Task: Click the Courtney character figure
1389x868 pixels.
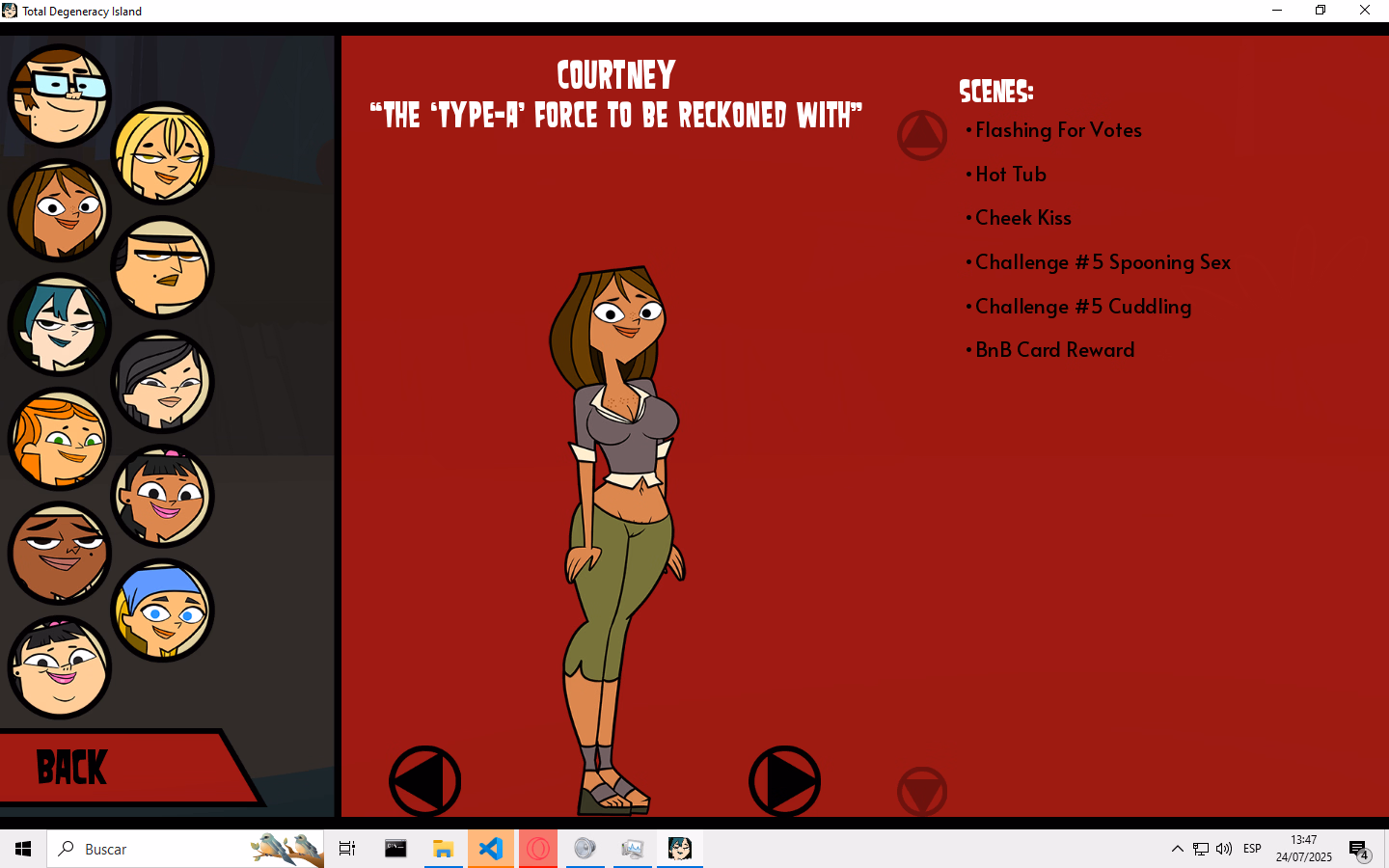Action: click(618, 540)
